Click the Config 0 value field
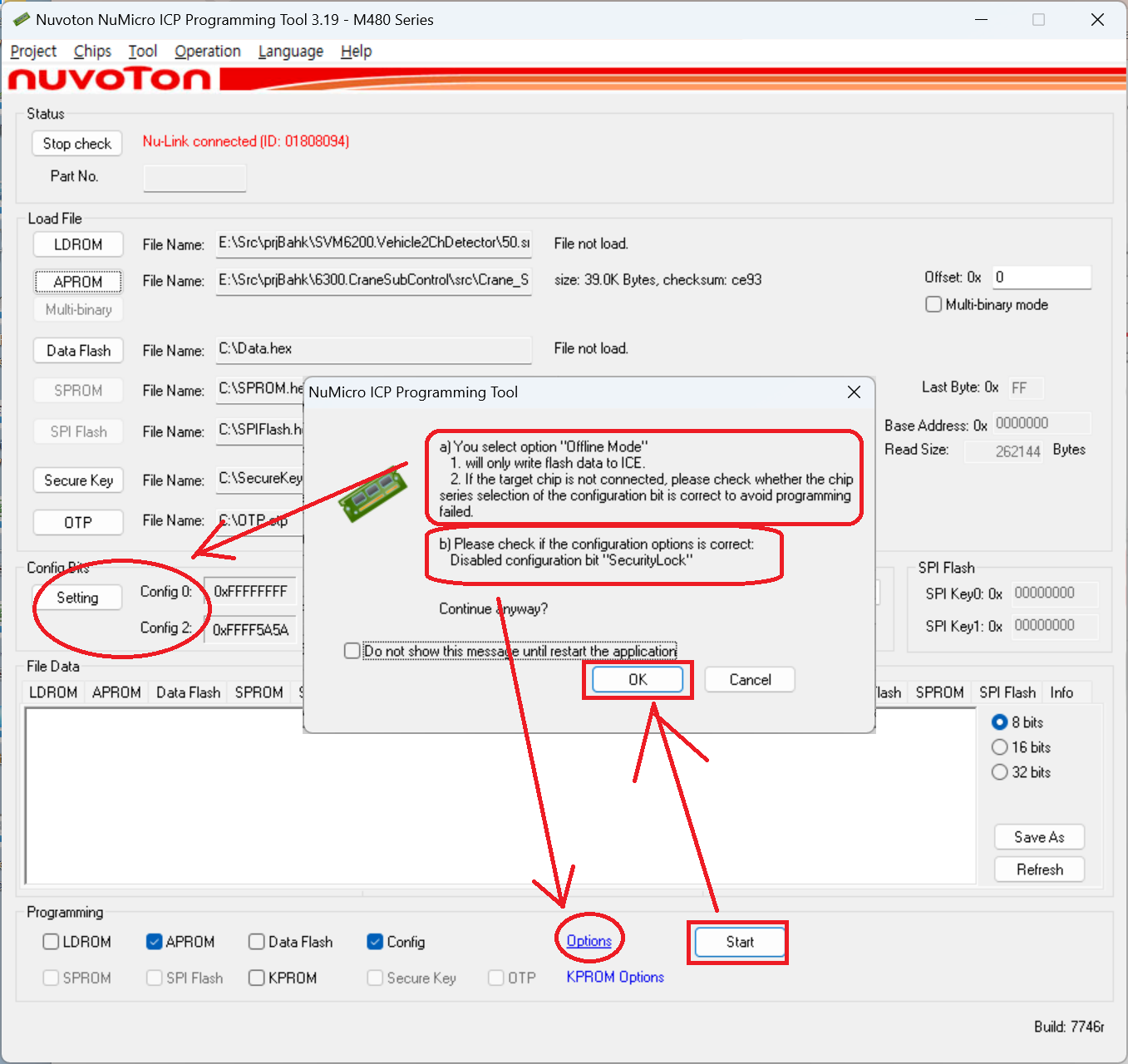 (x=250, y=592)
